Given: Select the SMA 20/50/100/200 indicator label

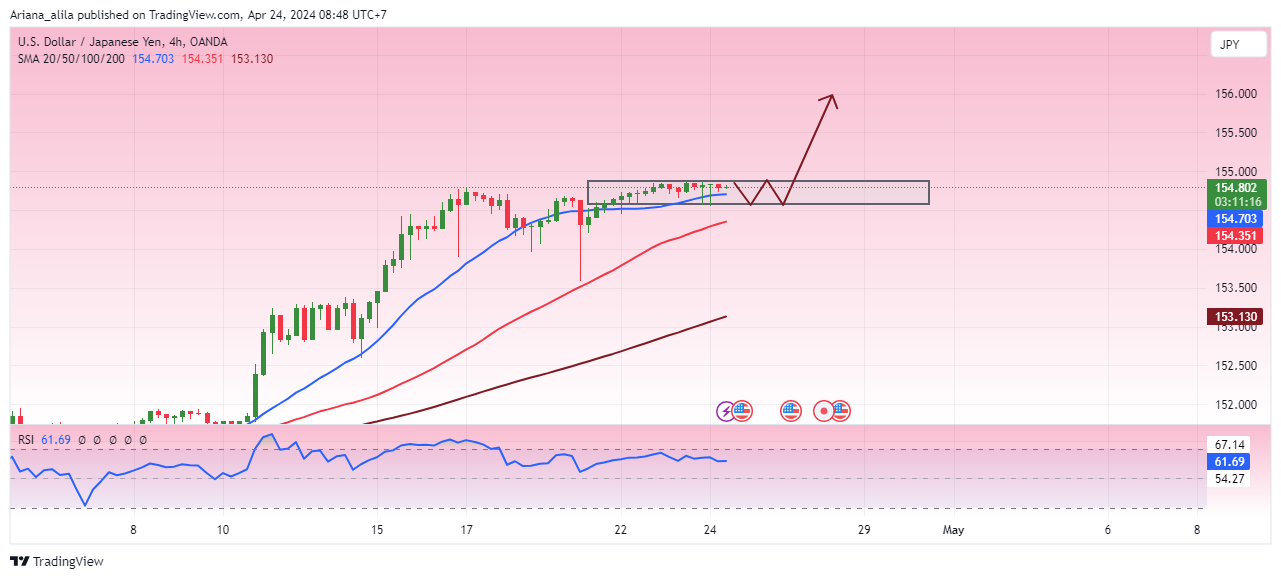Looking at the screenshot, I should pos(71,59).
